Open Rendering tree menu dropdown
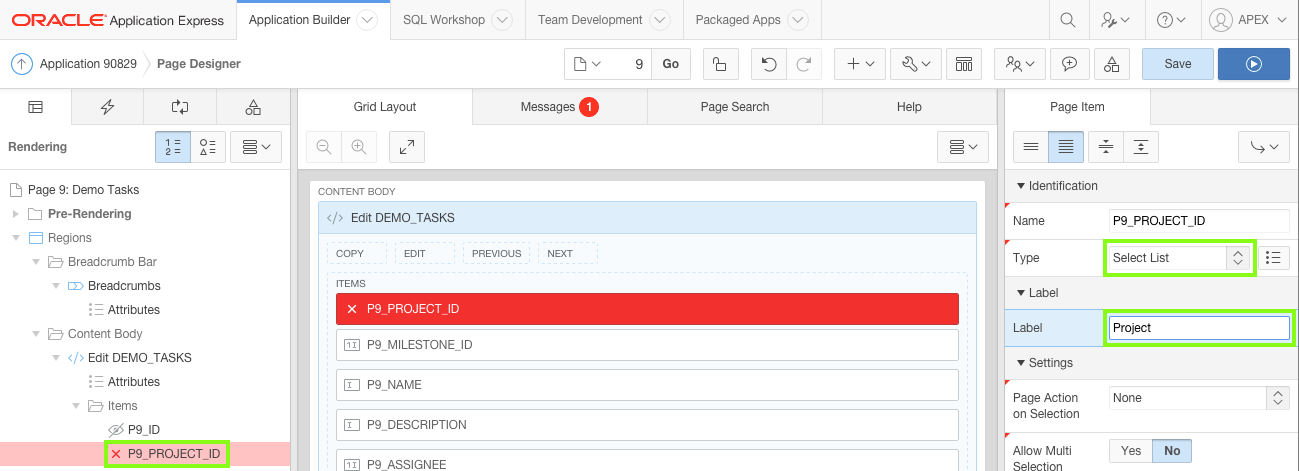 pyautogui.click(x=257, y=146)
